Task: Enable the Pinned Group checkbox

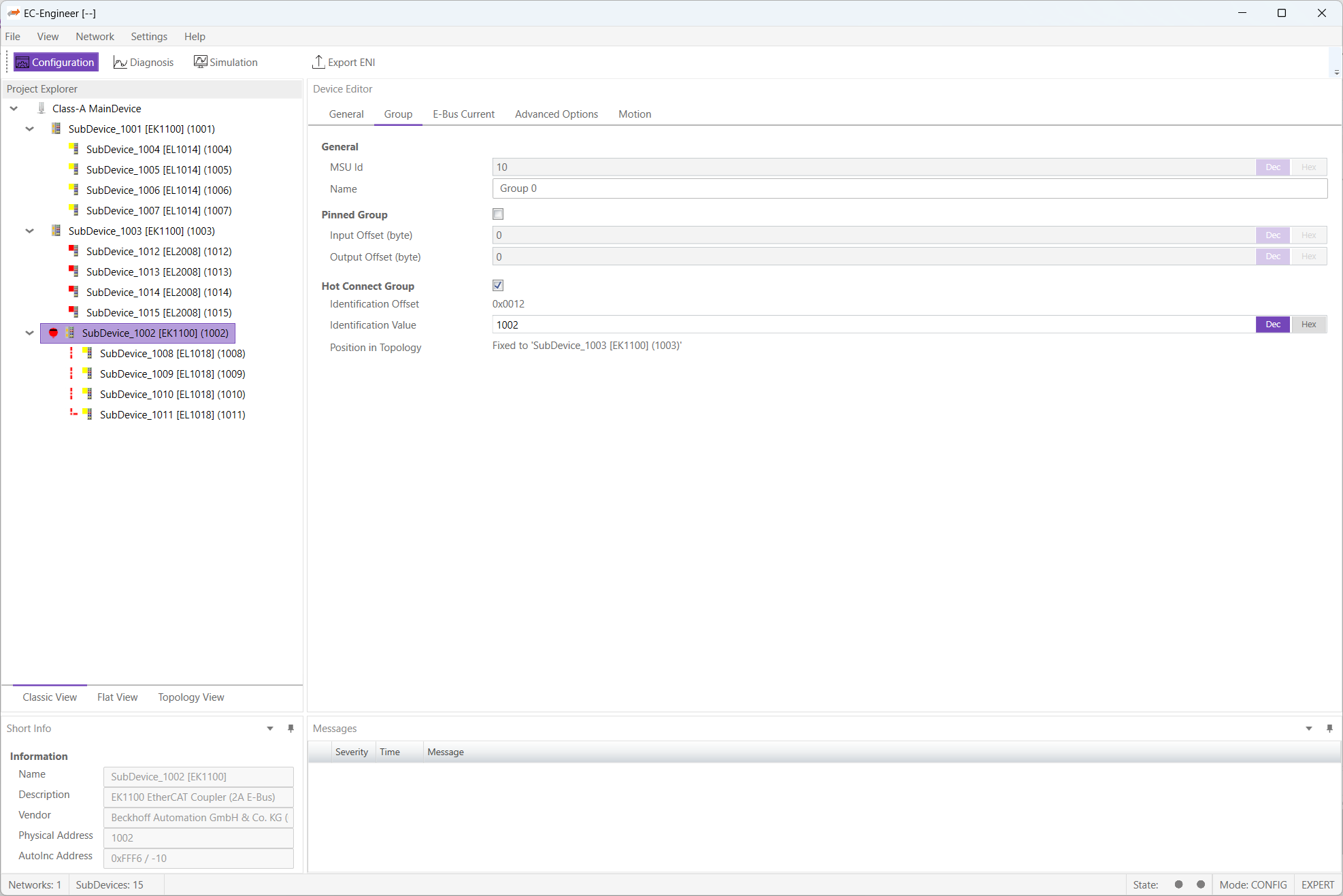Action: 498,214
